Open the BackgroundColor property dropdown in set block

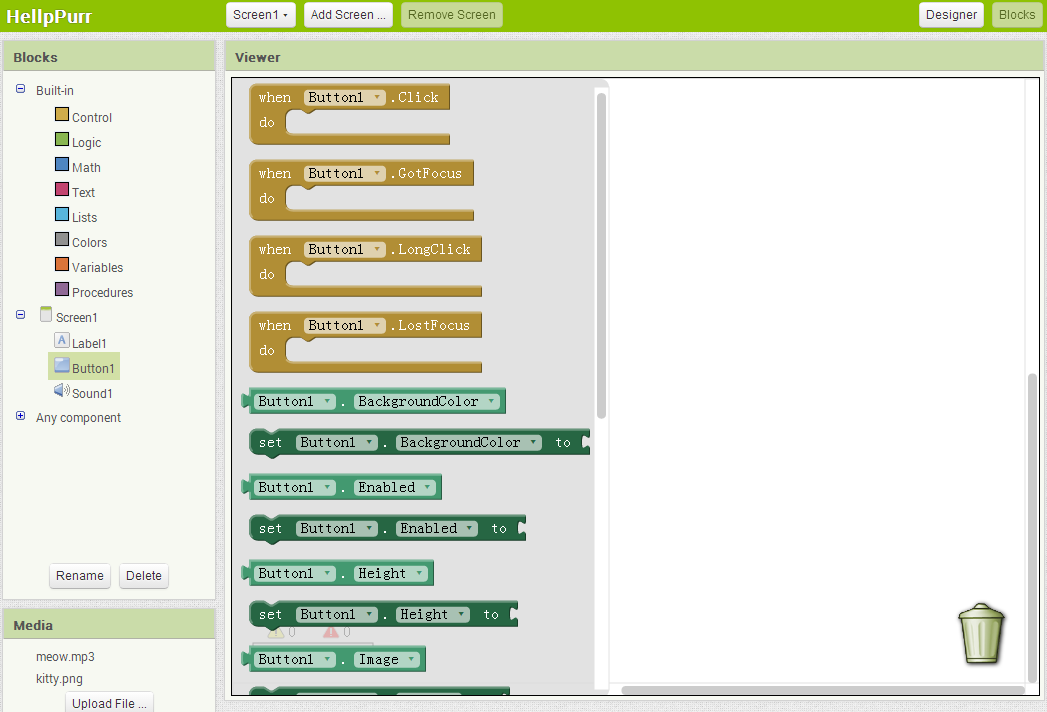534,442
